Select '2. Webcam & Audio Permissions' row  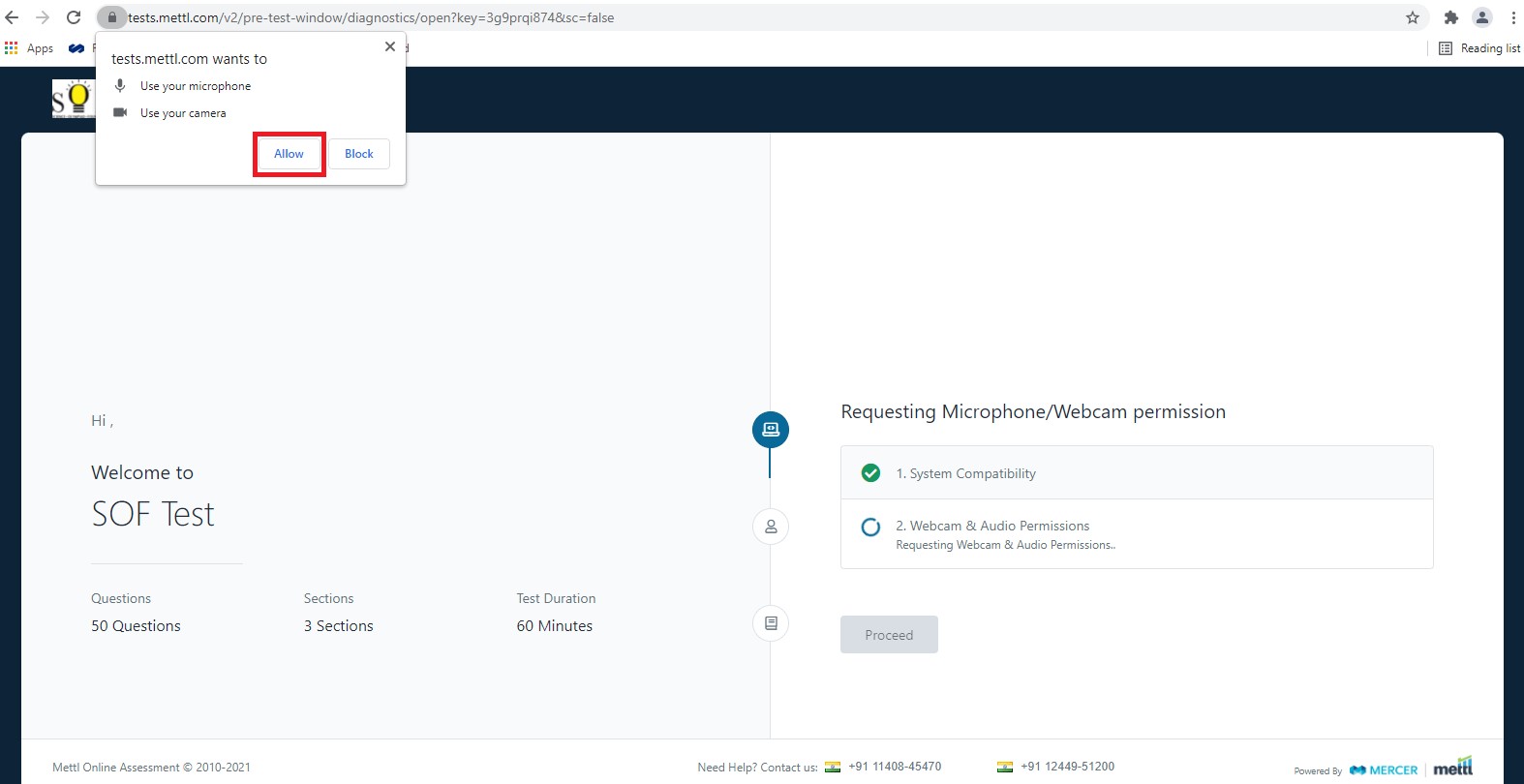(1137, 534)
